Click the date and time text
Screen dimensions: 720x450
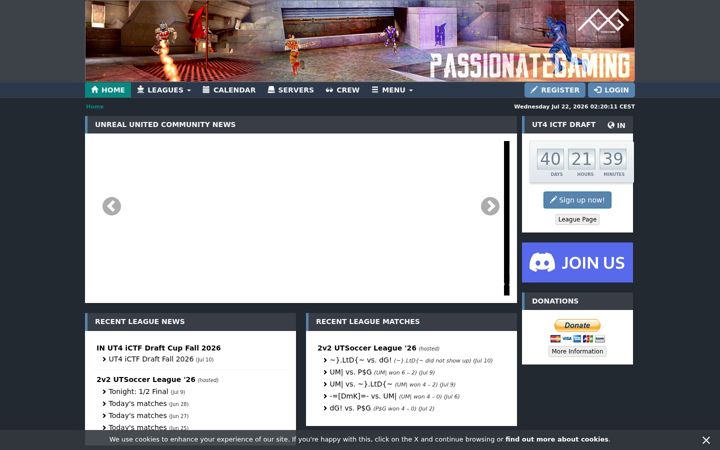pyautogui.click(x=574, y=107)
